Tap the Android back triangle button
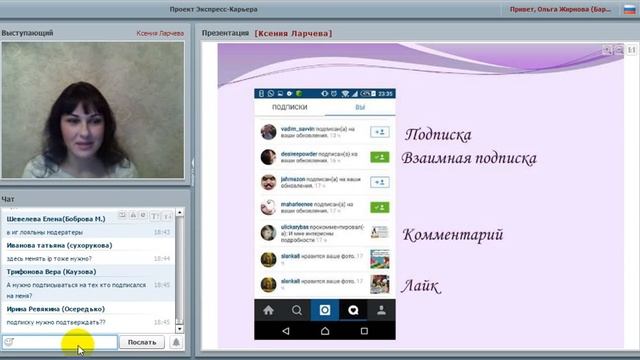This screenshot has height=360, width=640. 286,331
